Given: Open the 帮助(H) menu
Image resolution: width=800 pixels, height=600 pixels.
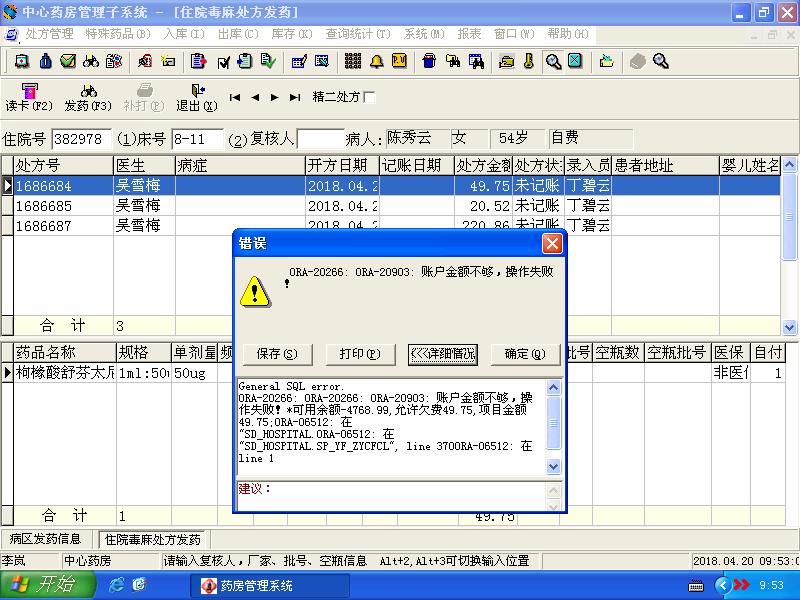Looking at the screenshot, I should (567, 34).
